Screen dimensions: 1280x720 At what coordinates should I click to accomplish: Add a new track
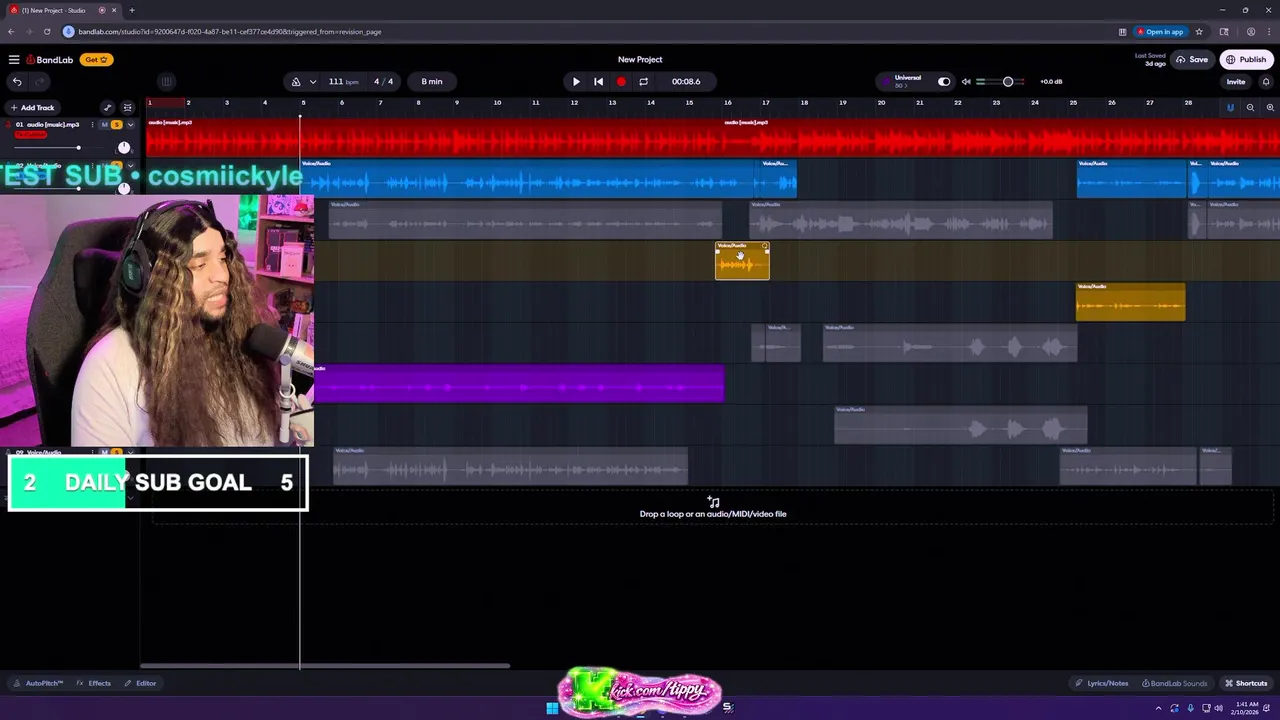pyautogui.click(x=32, y=108)
